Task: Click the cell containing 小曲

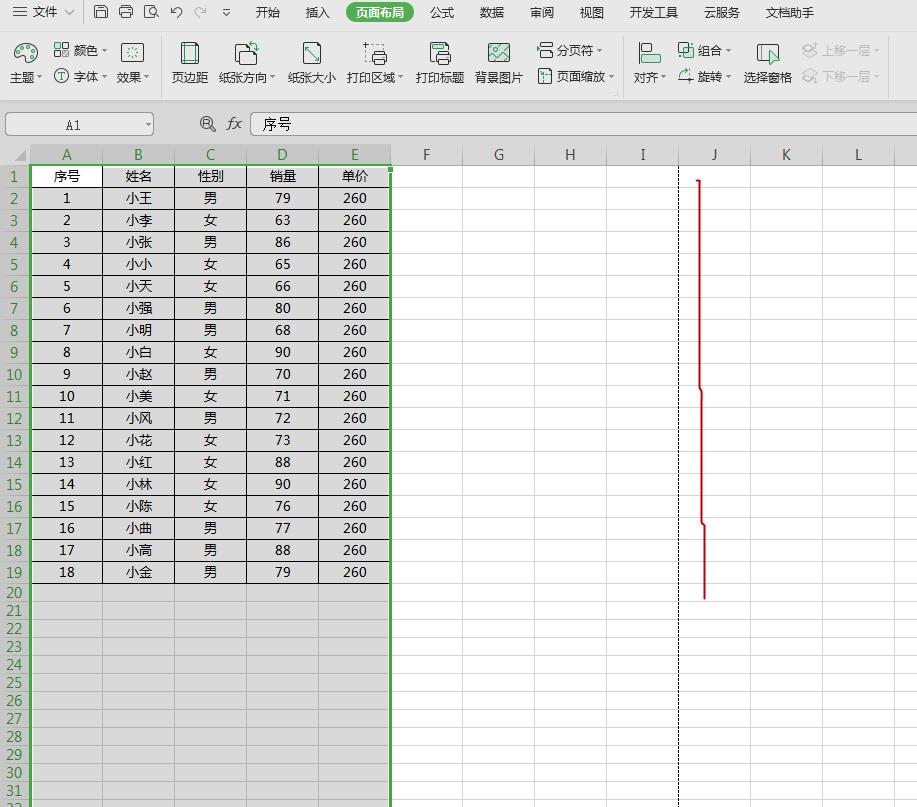Action: 139,528
